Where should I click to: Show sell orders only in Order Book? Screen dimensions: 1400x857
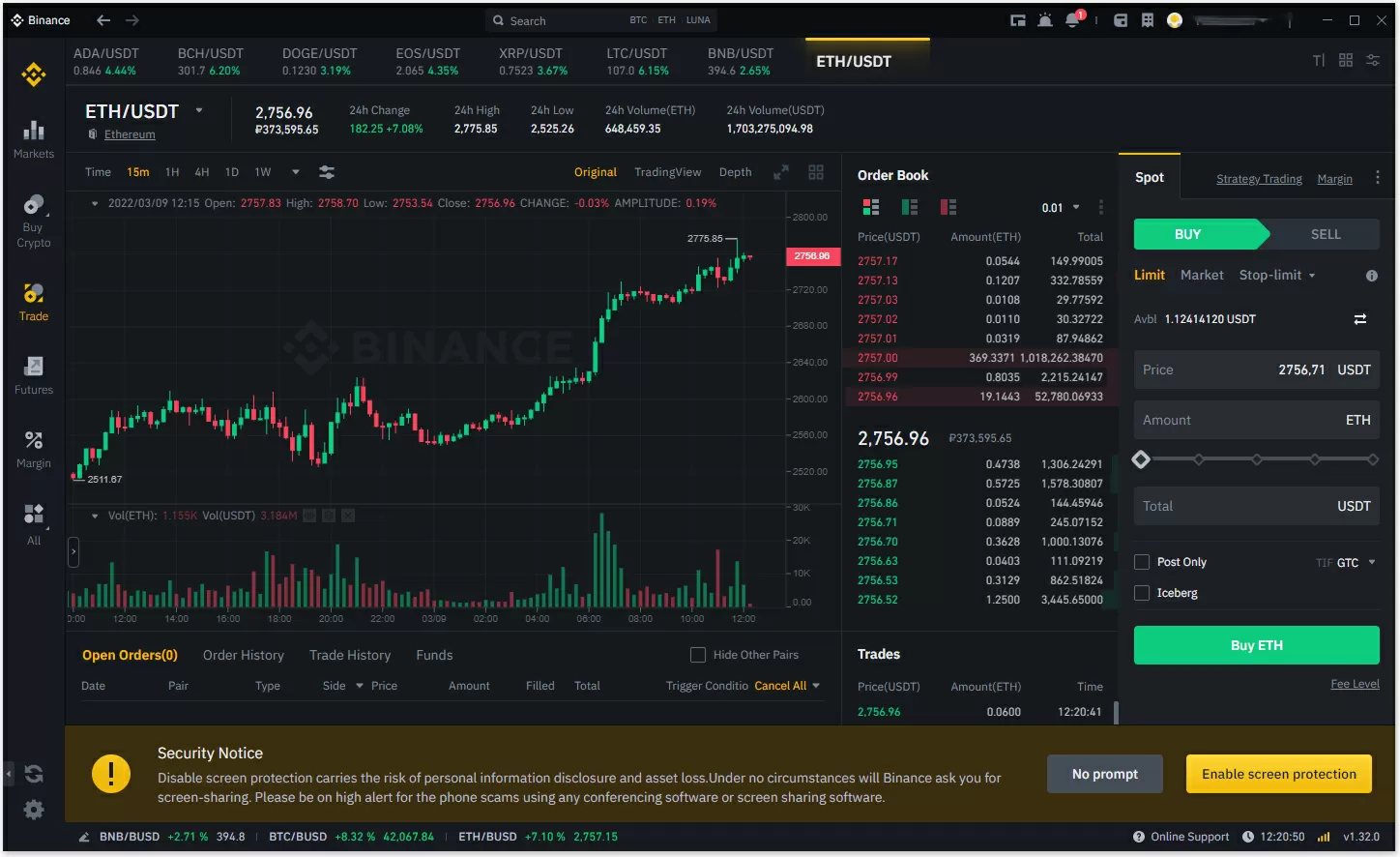pos(948,207)
